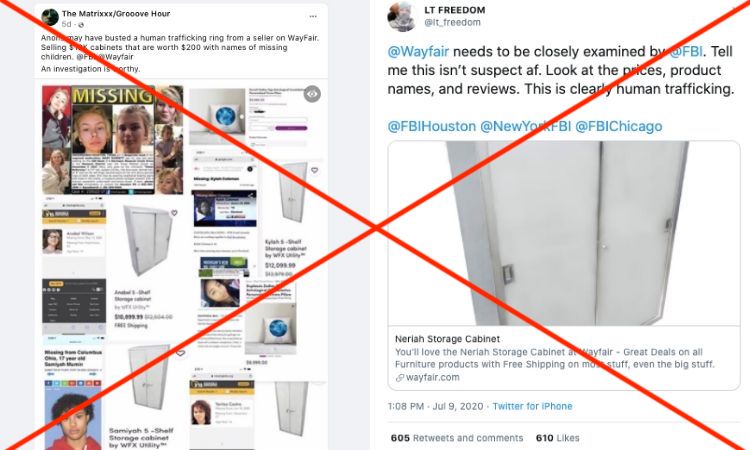Open the Neriah Storage Cabinet link card

coord(564,265)
